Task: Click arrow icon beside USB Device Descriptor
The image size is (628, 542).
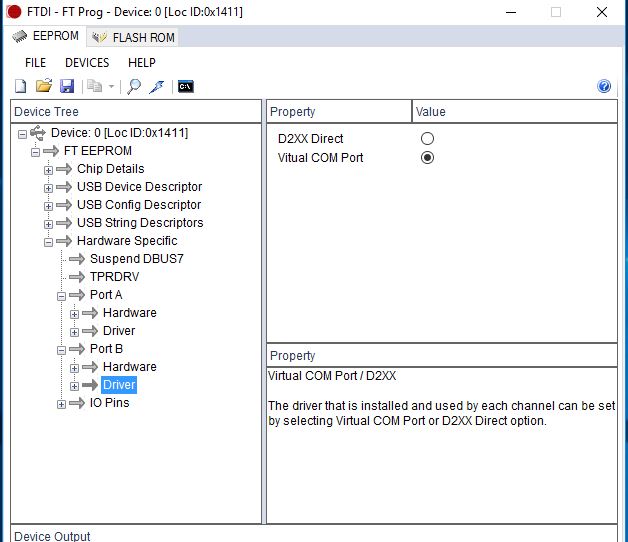Action: pyautogui.click(x=64, y=187)
